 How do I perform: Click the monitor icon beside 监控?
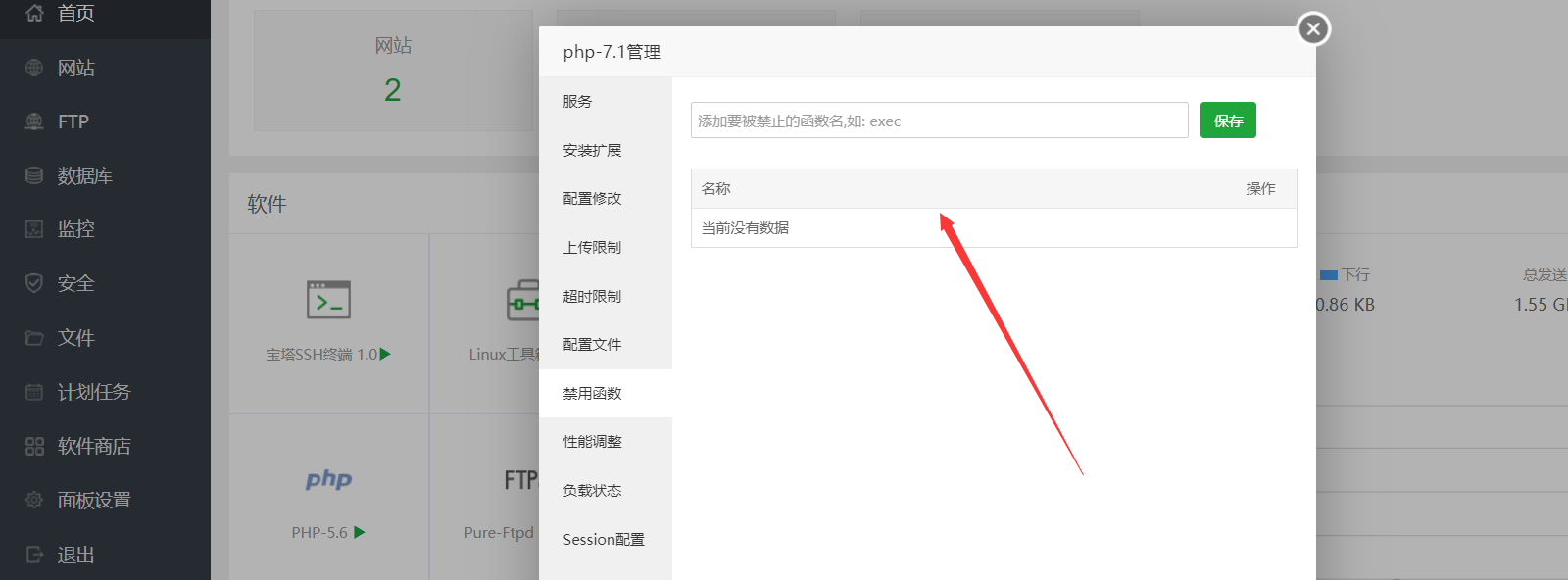pyautogui.click(x=34, y=229)
